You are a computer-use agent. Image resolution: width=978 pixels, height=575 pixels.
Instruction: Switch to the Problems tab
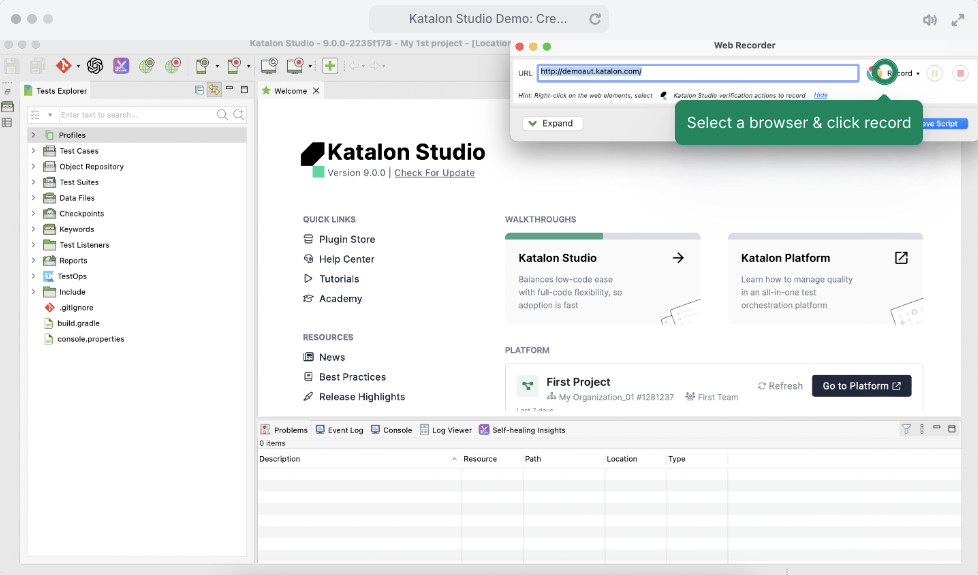[284, 430]
